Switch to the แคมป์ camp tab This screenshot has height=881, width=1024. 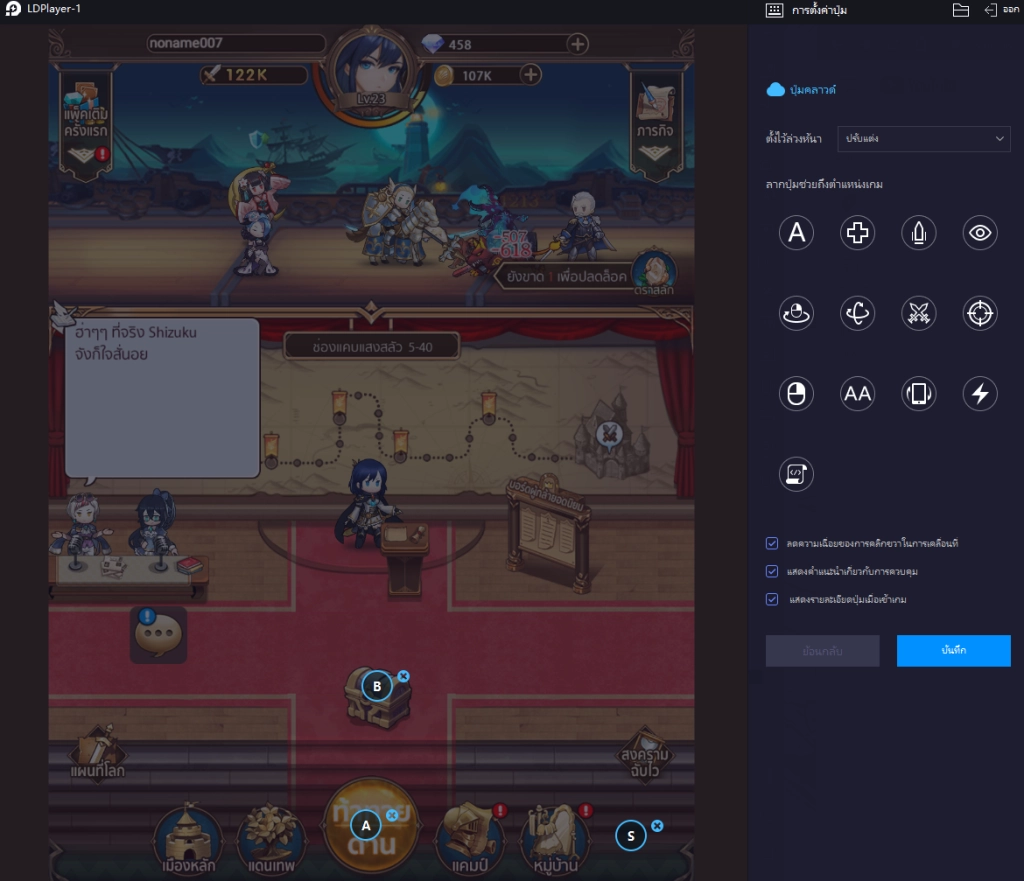pyautogui.click(x=472, y=840)
